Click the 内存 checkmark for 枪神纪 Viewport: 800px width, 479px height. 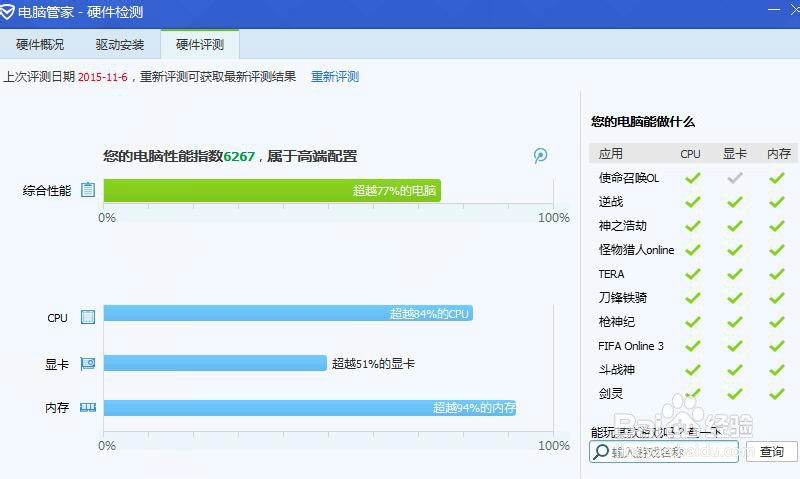[x=777, y=322]
